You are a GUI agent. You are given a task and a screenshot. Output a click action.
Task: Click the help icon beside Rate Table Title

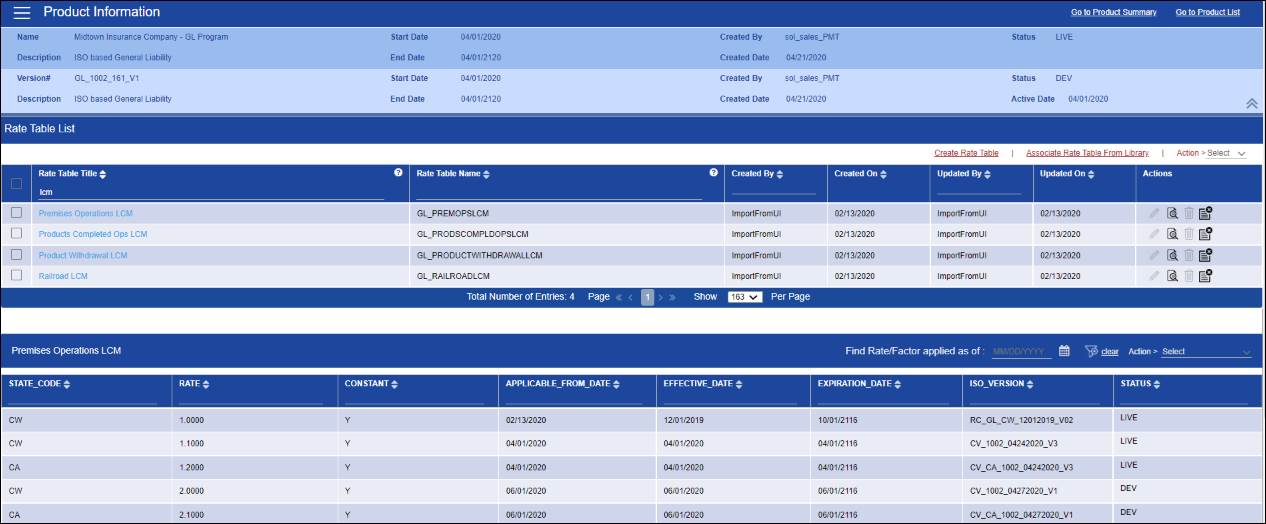pyautogui.click(x=399, y=173)
